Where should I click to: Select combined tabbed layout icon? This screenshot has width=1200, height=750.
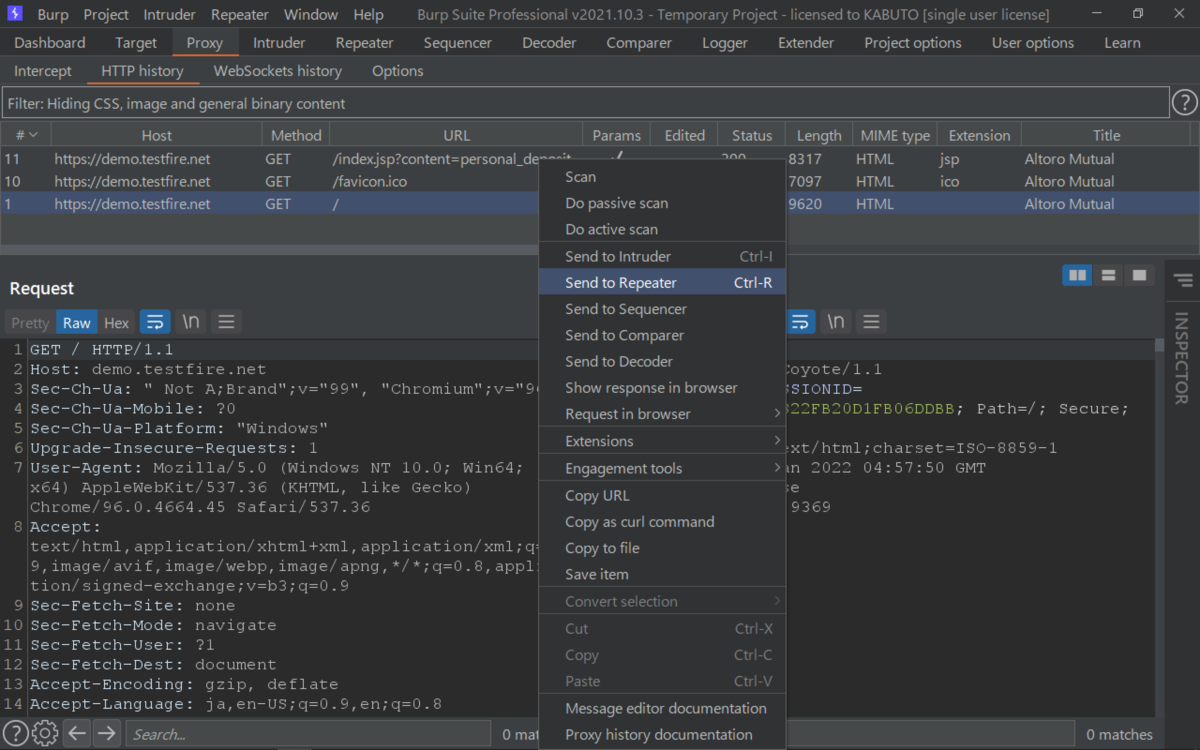coord(1138,275)
